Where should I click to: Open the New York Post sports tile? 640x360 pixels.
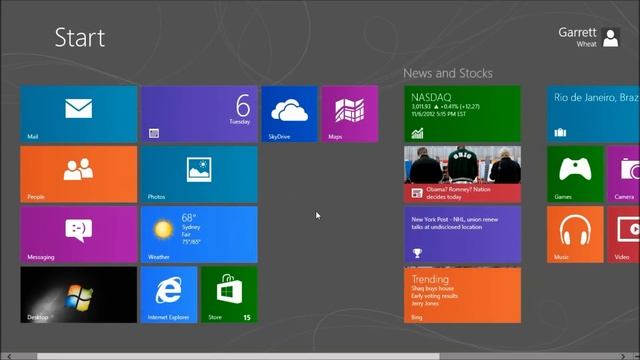click(462, 234)
